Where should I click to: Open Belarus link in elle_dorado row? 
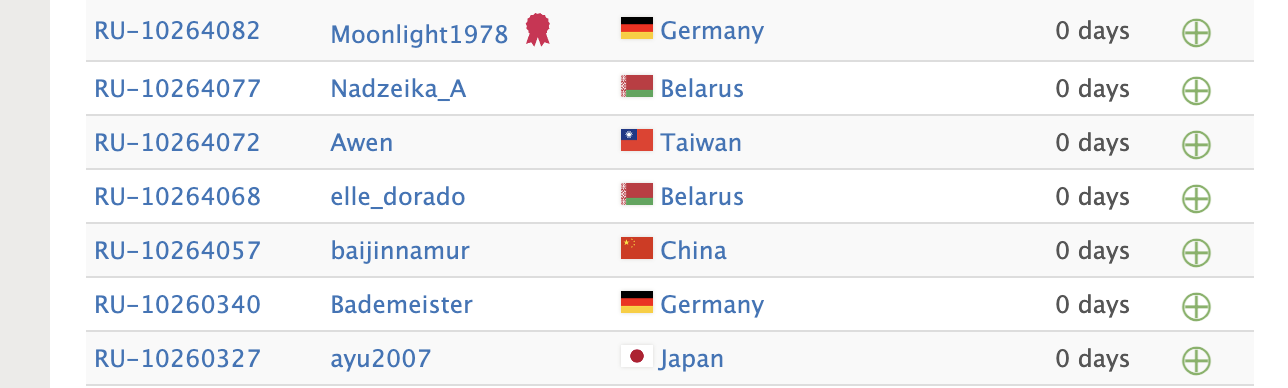(x=702, y=196)
